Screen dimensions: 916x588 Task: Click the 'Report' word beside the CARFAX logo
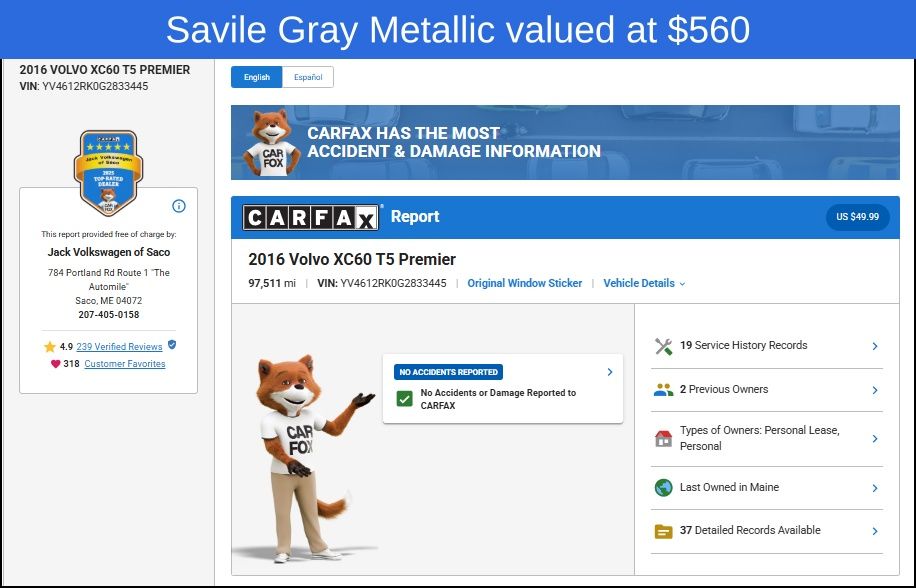coord(415,217)
